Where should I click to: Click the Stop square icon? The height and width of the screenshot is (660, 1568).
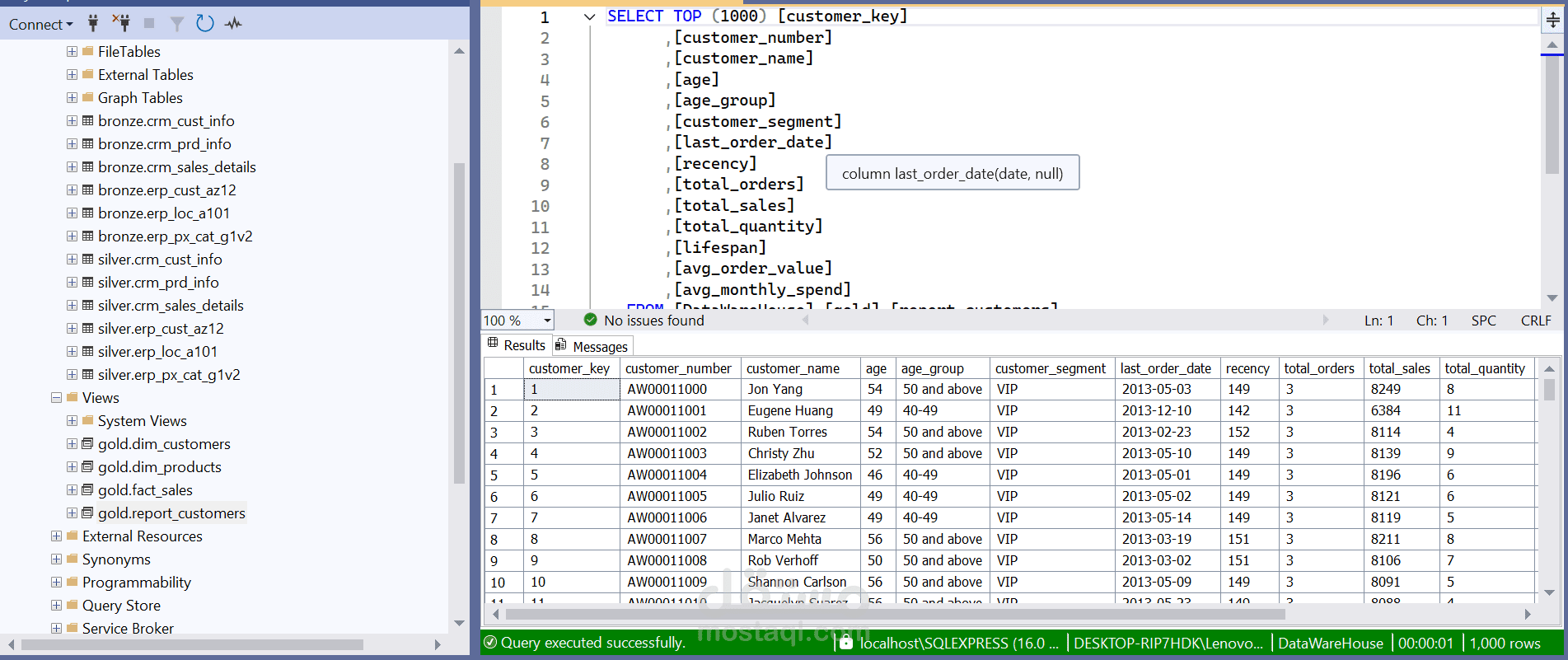pyautogui.click(x=149, y=23)
